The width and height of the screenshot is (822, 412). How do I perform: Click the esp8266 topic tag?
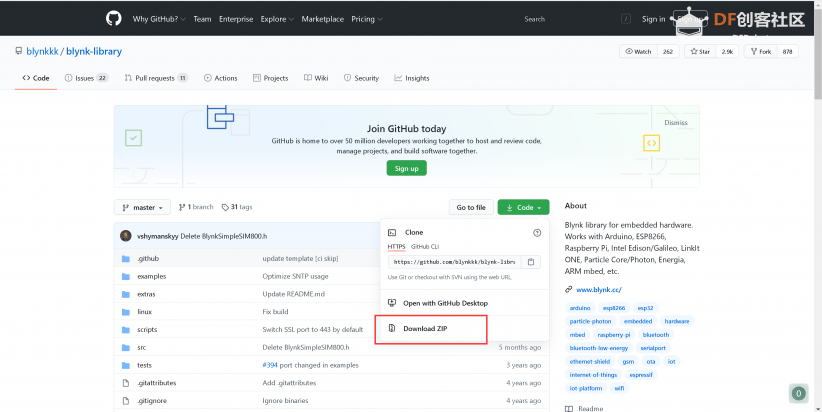pos(613,308)
